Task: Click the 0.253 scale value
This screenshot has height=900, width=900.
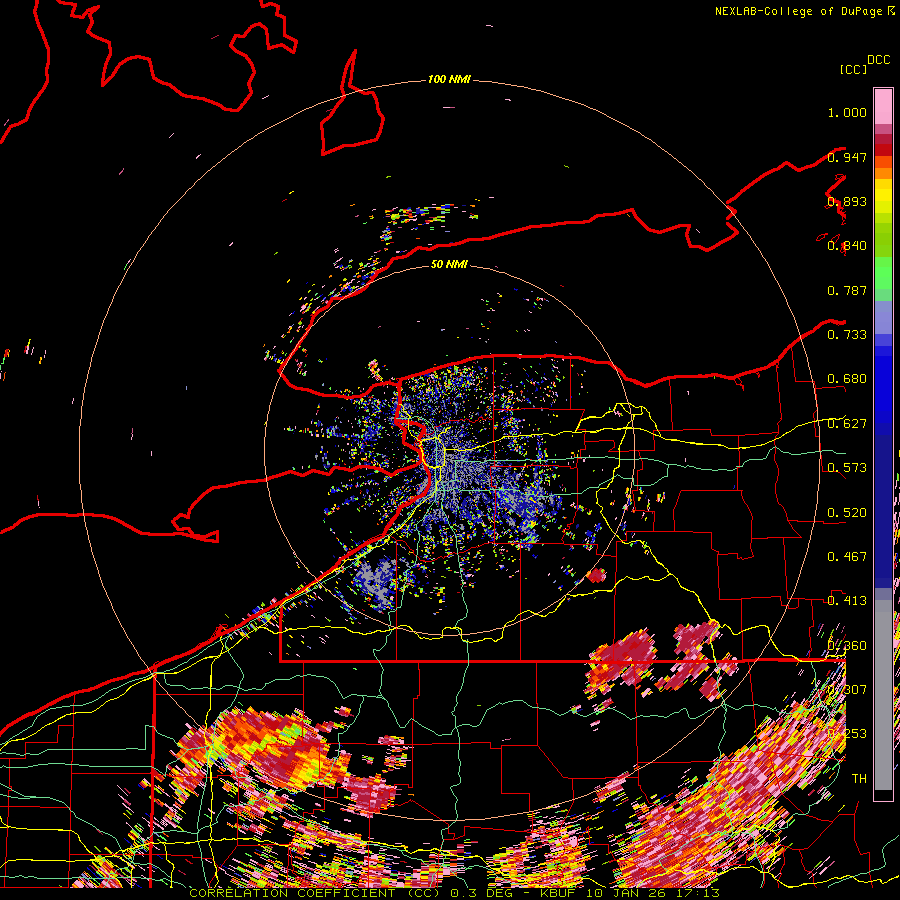Action: point(847,734)
